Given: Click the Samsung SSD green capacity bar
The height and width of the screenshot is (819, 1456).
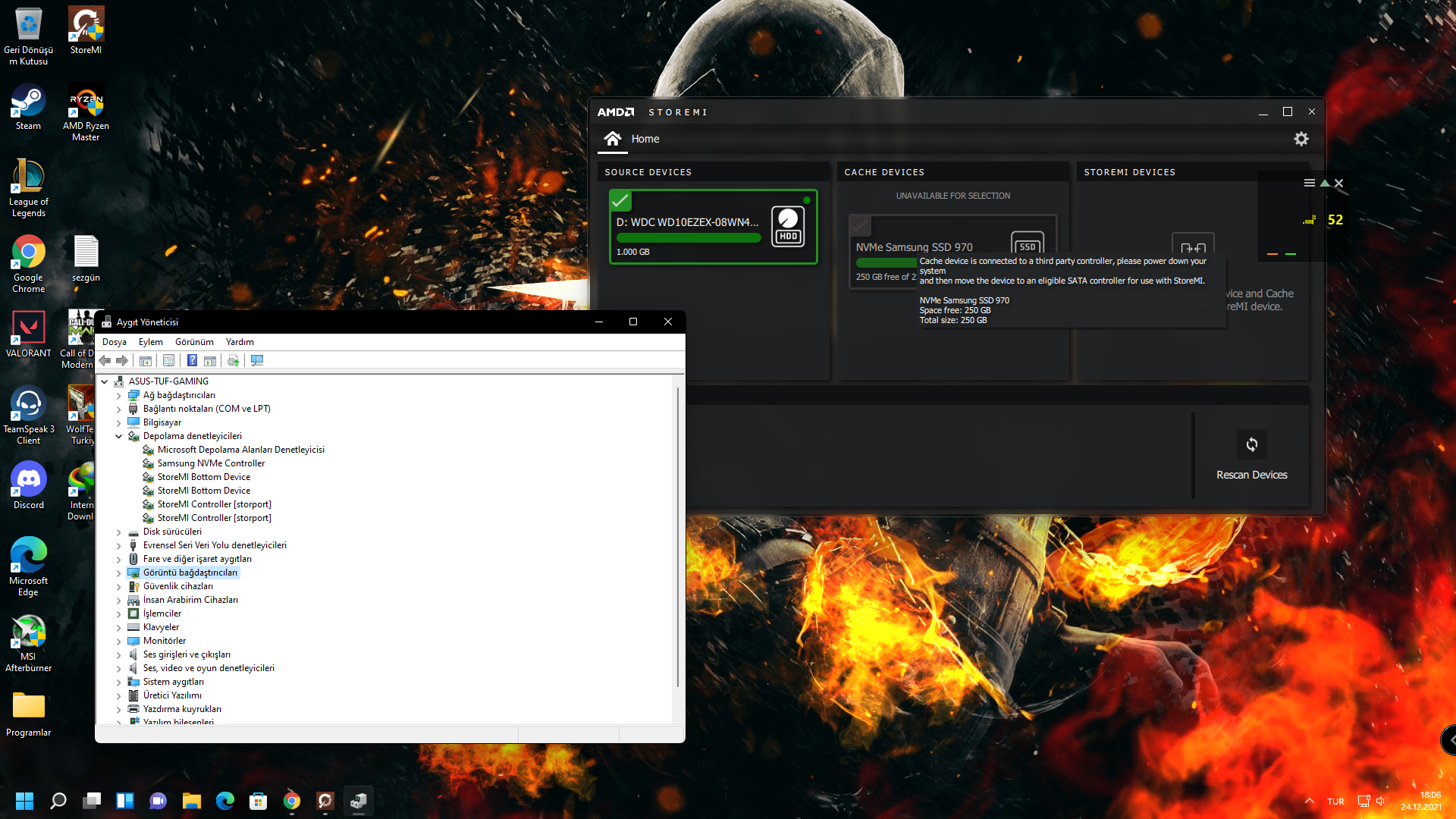Looking at the screenshot, I should point(886,262).
